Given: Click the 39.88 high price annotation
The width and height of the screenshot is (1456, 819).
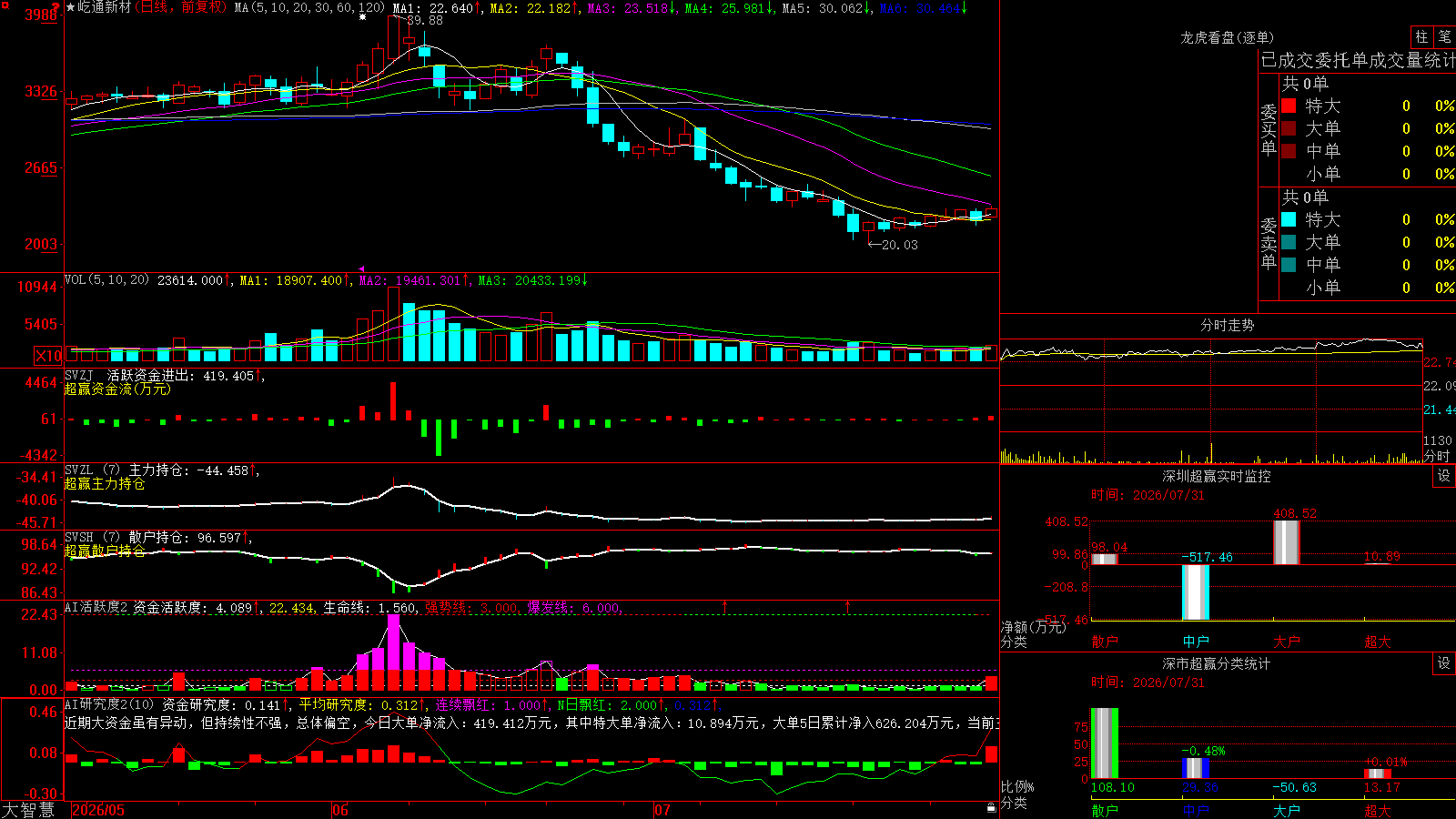Looking at the screenshot, I should point(425,20).
